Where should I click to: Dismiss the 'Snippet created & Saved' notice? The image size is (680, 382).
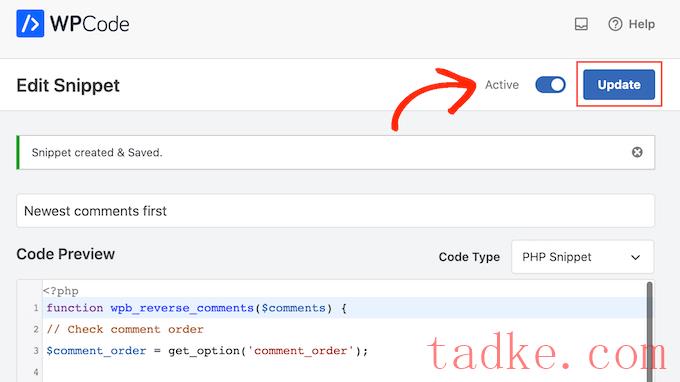[x=637, y=152]
